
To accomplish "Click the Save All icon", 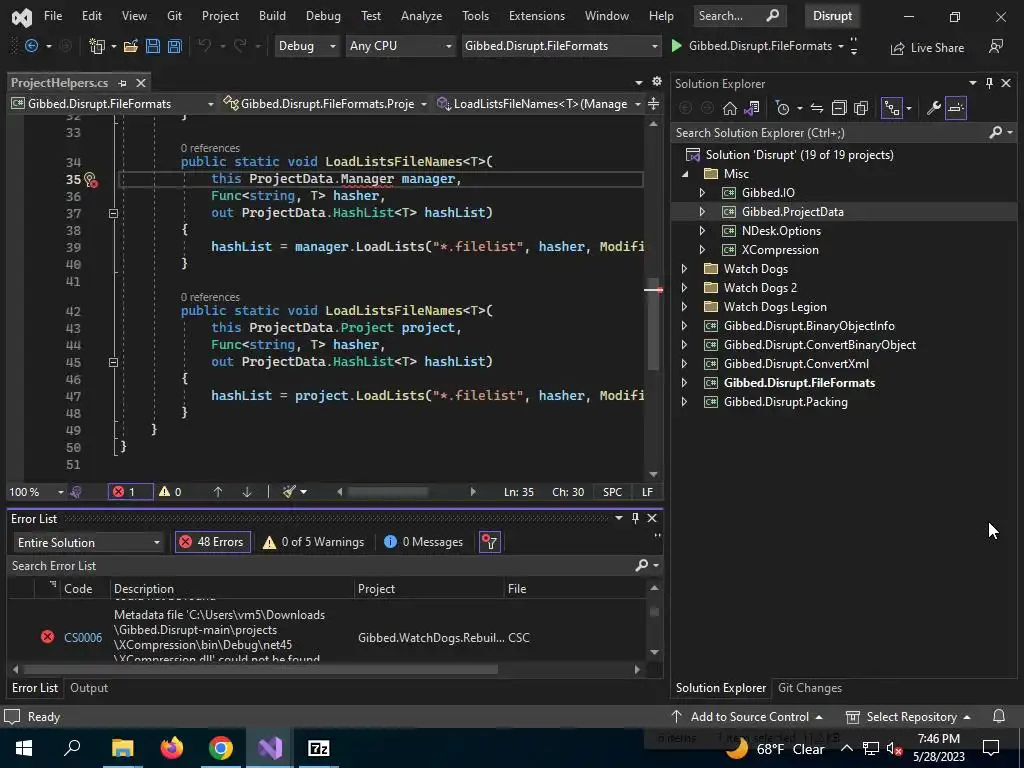I will (x=174, y=46).
